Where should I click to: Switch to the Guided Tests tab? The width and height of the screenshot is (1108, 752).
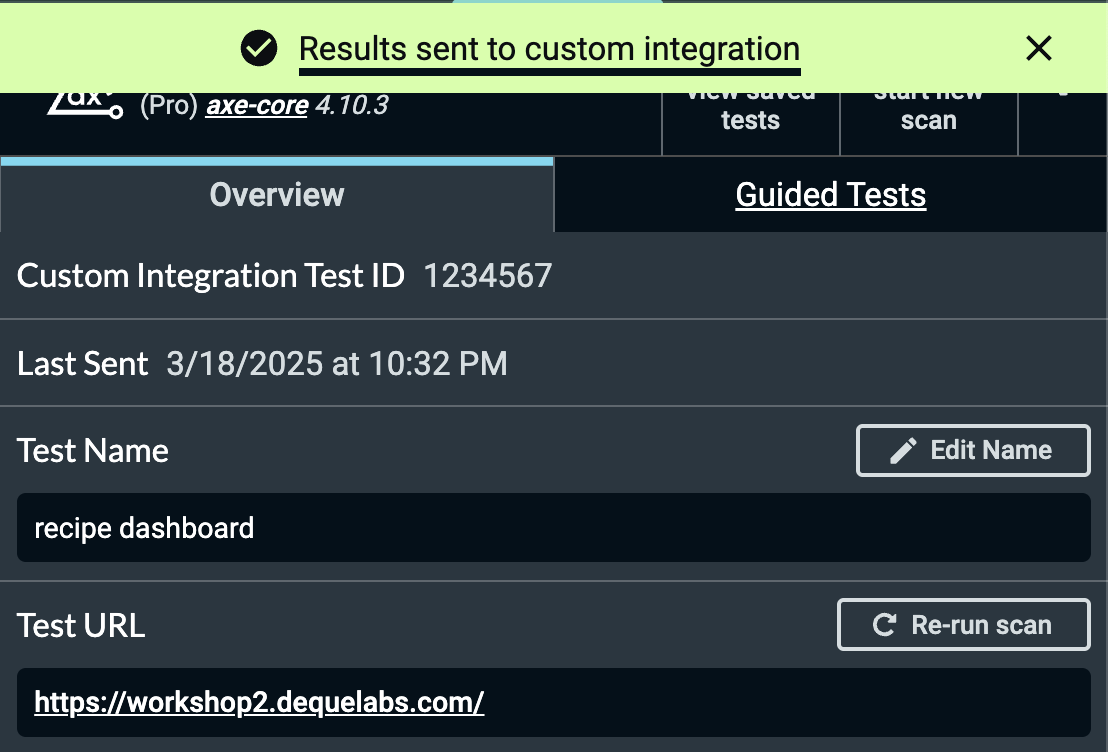(830, 194)
